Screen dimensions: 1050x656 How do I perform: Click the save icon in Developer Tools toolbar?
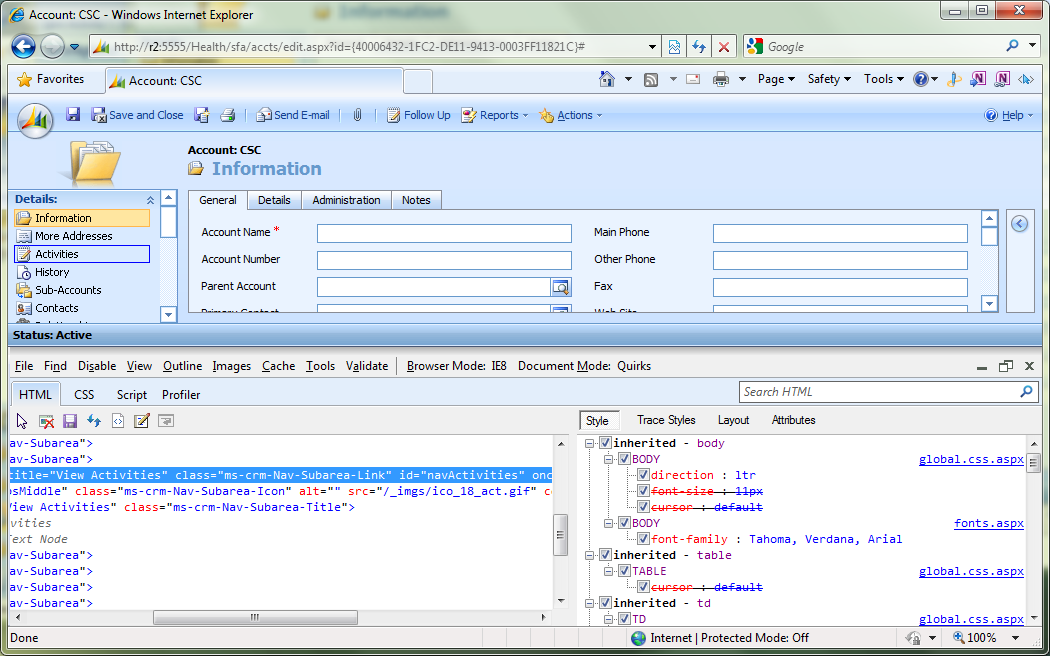[69, 421]
